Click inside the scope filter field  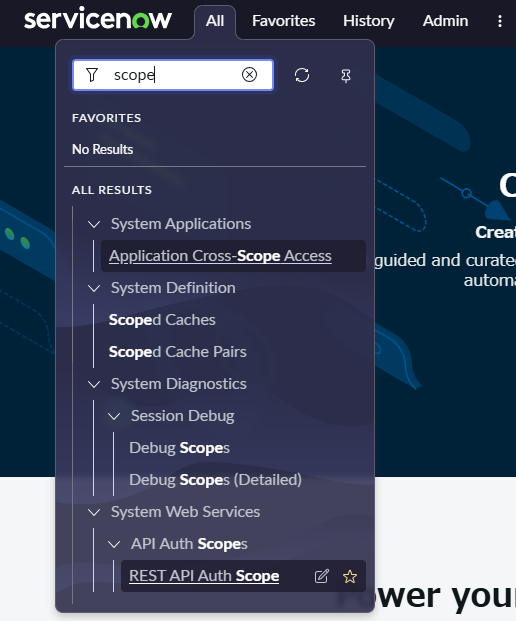tap(173, 75)
